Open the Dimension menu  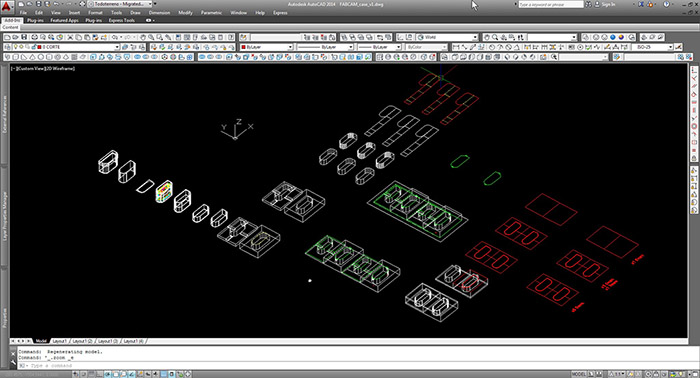tap(159, 12)
